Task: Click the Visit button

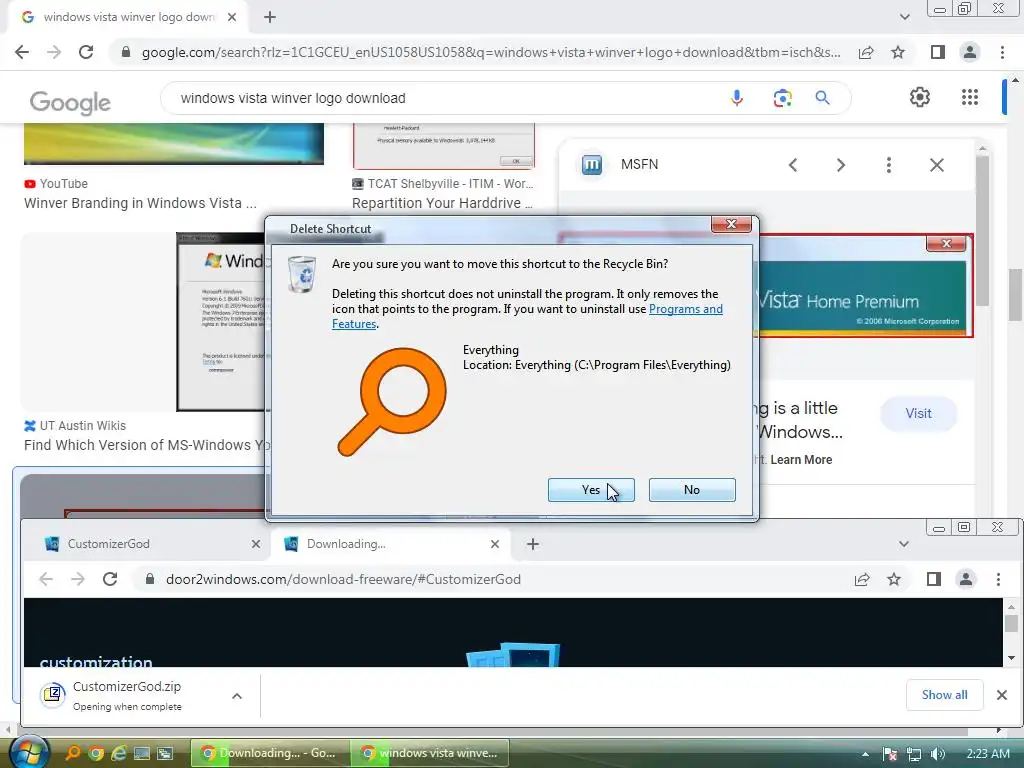Action: click(918, 413)
